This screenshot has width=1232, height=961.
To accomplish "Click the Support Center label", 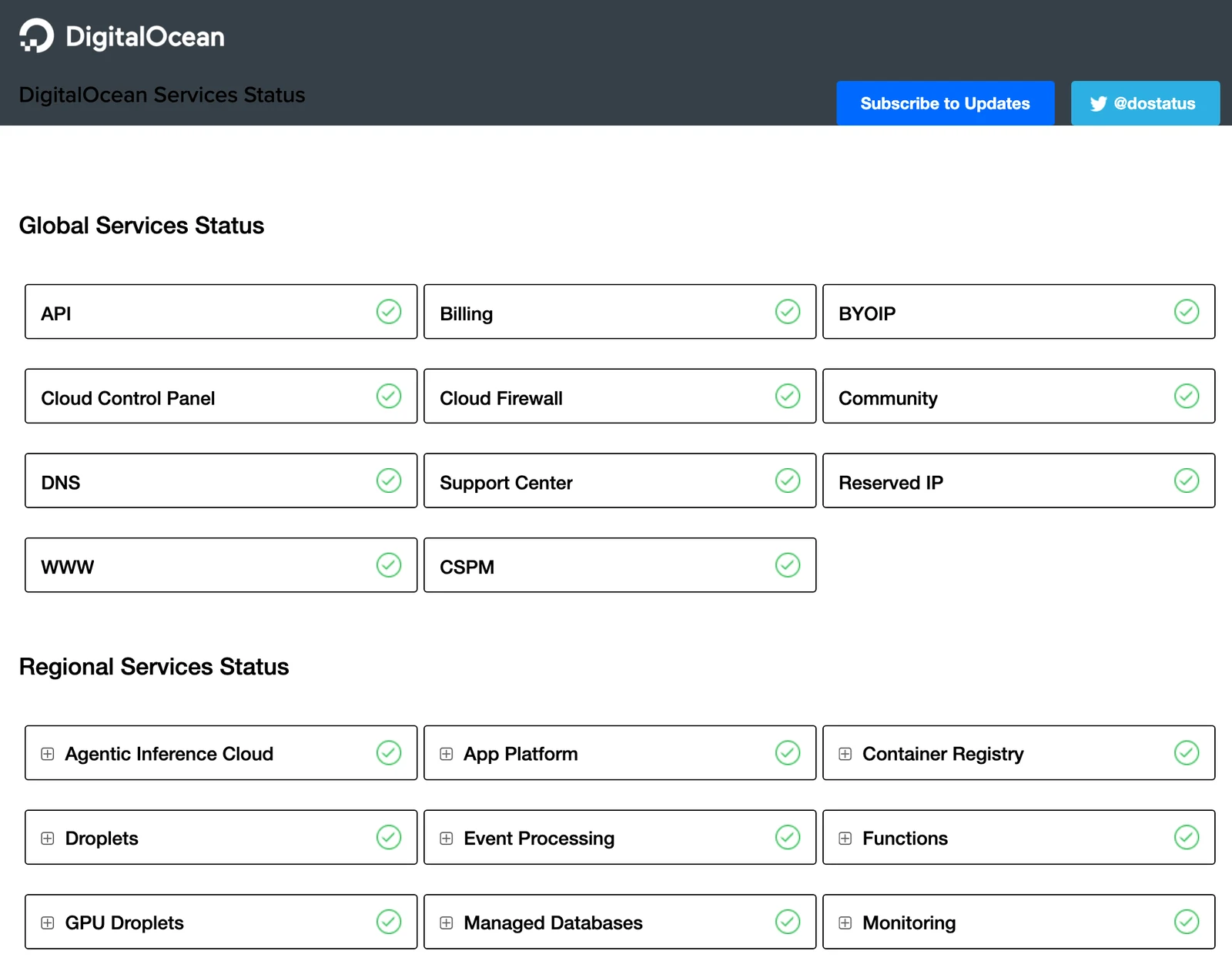I will (506, 483).
